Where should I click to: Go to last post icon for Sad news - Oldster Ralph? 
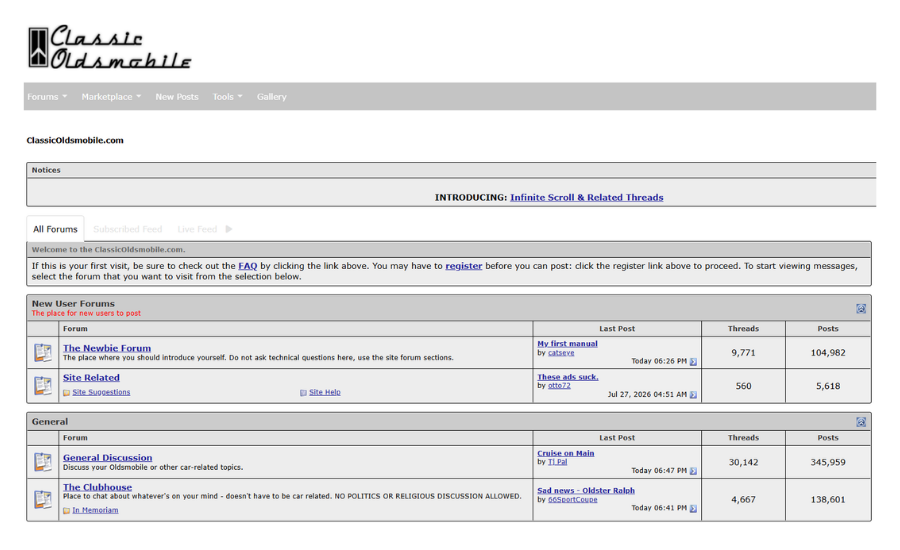pos(693,509)
